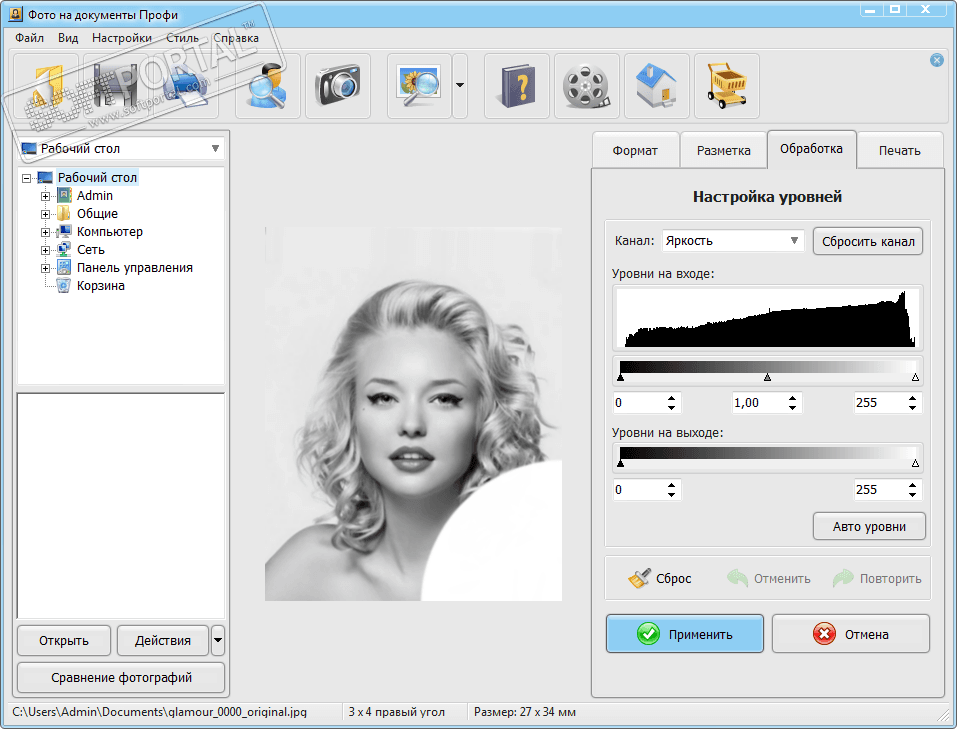Open the Стиль menu
This screenshot has width=957, height=729.
pos(182,38)
